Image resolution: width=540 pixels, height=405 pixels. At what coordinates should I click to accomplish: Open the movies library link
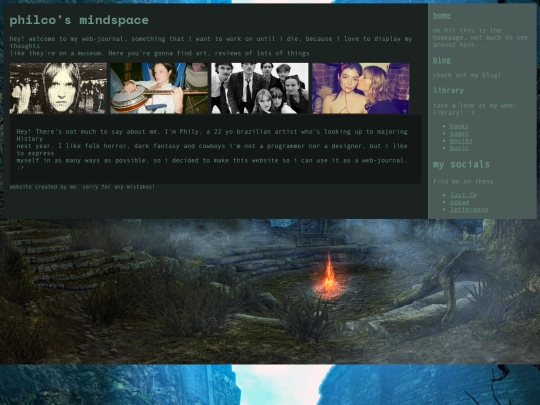click(x=461, y=141)
